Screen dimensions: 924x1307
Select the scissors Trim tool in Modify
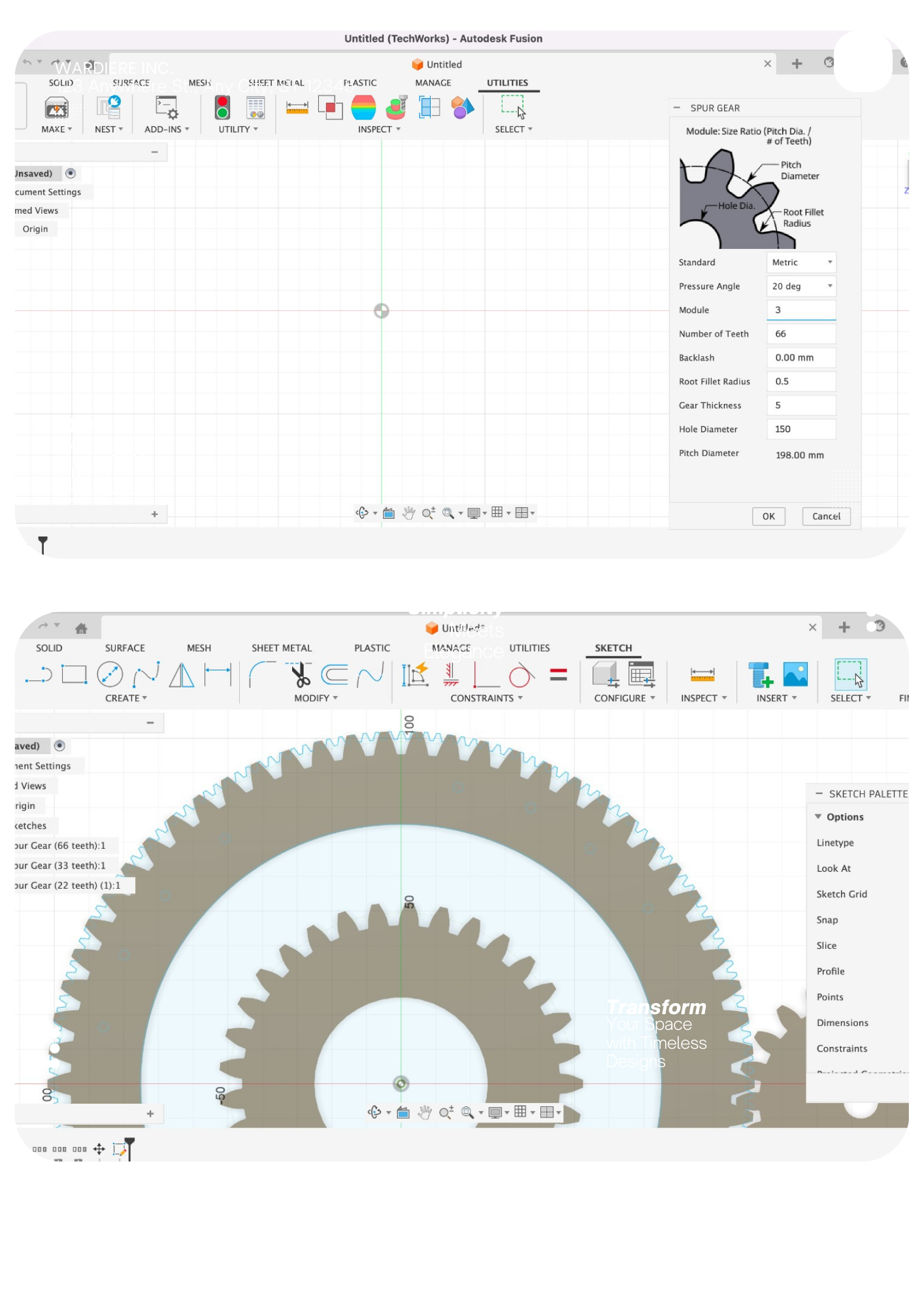coord(301,675)
